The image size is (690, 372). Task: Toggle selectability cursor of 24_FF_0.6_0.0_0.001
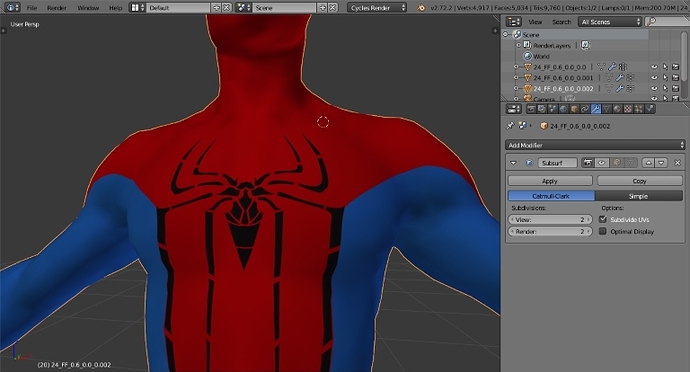coord(665,77)
